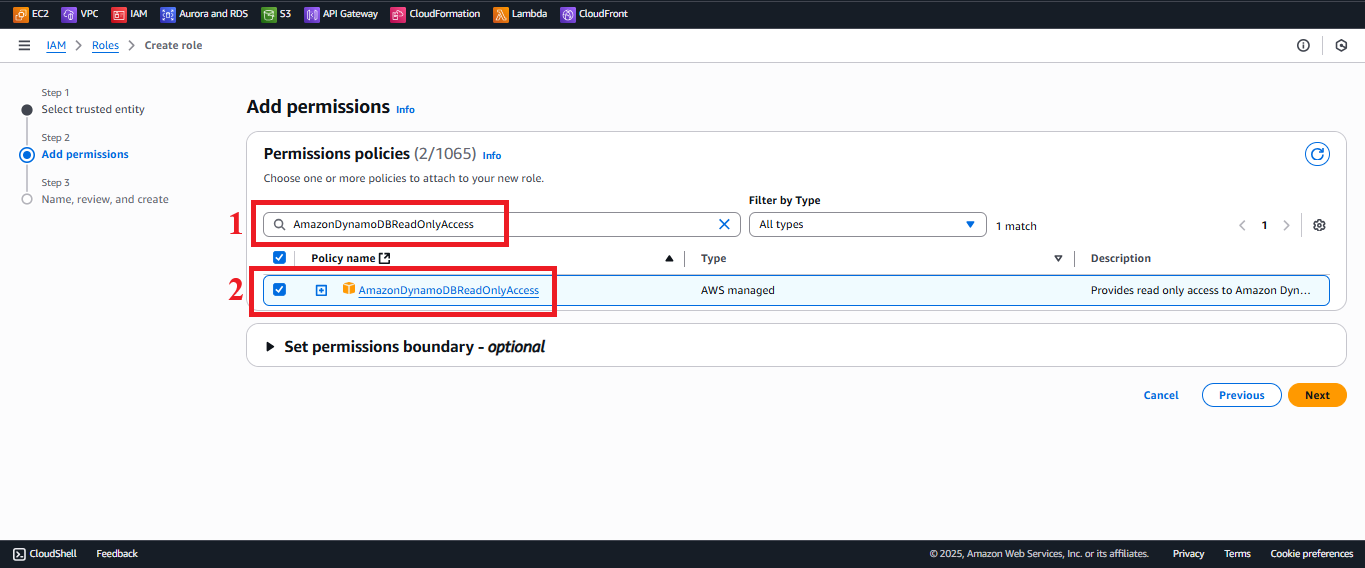The width and height of the screenshot is (1365, 568).
Task: Open the Aurora and RDS shortcut
Action: coord(205,14)
